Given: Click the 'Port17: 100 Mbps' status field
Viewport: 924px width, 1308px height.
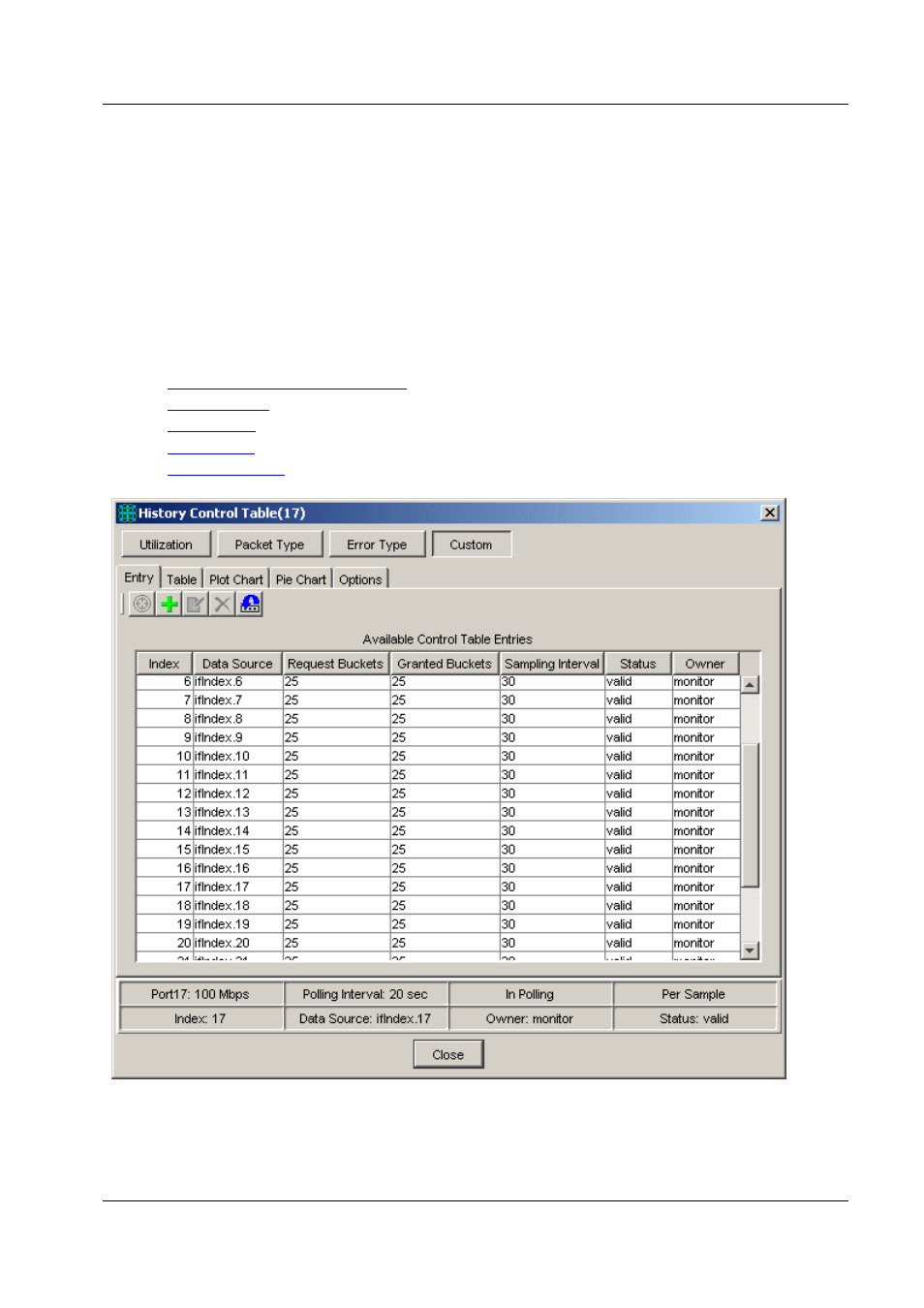Looking at the screenshot, I should tap(200, 994).
